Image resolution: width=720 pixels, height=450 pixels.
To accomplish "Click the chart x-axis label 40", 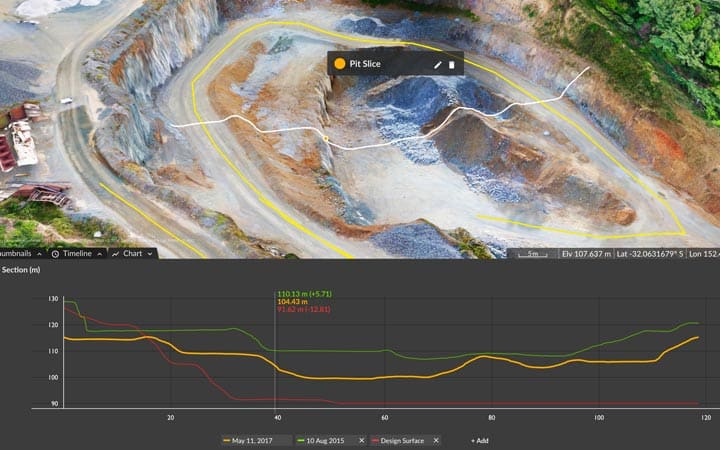I will click(x=277, y=418).
